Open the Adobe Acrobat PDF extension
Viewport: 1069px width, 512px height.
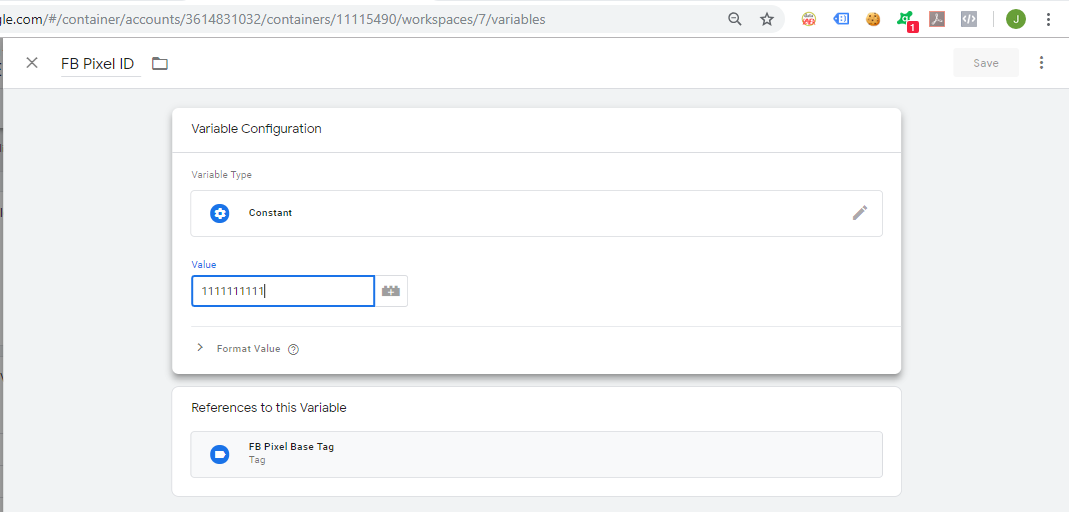click(x=937, y=19)
